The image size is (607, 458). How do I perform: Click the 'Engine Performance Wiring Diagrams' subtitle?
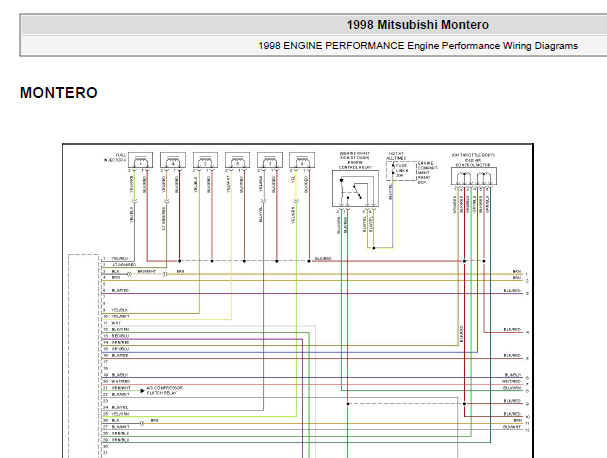pos(492,46)
